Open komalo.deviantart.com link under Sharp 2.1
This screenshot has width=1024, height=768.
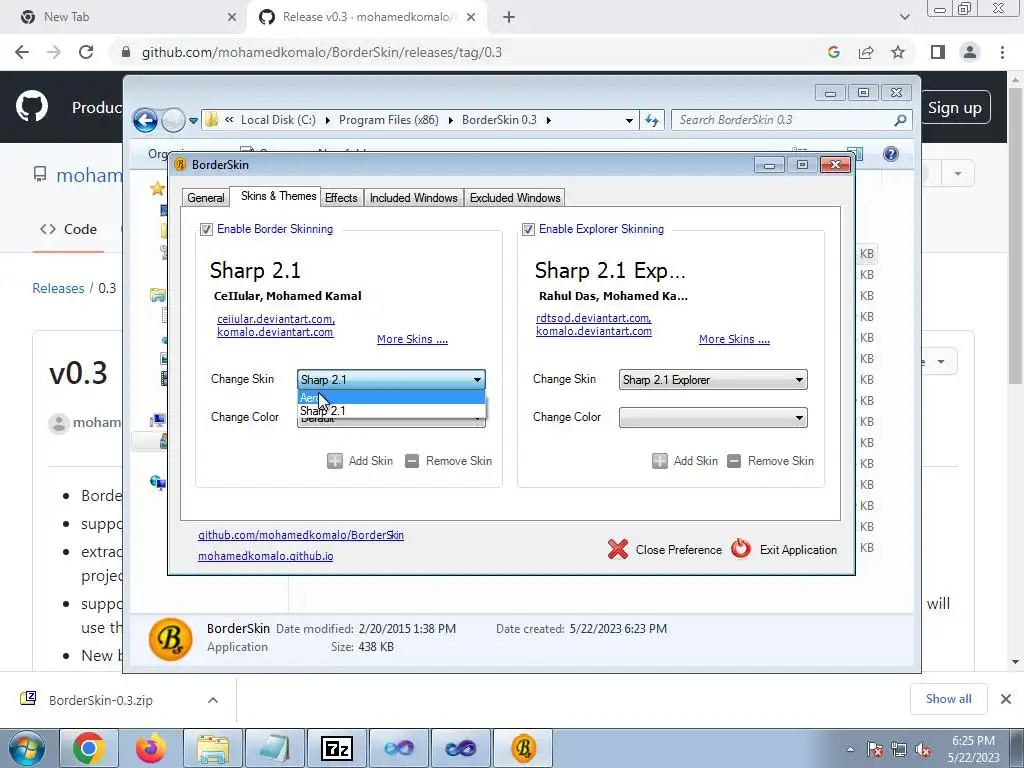pyautogui.click(x=275, y=332)
